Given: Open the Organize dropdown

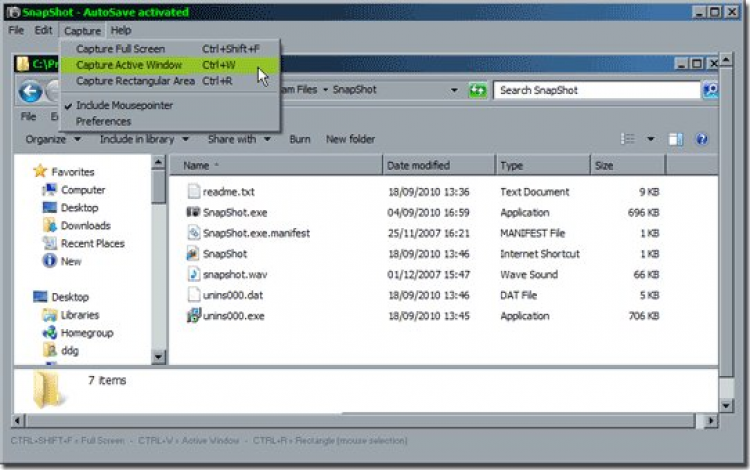Looking at the screenshot, I should point(53,139).
